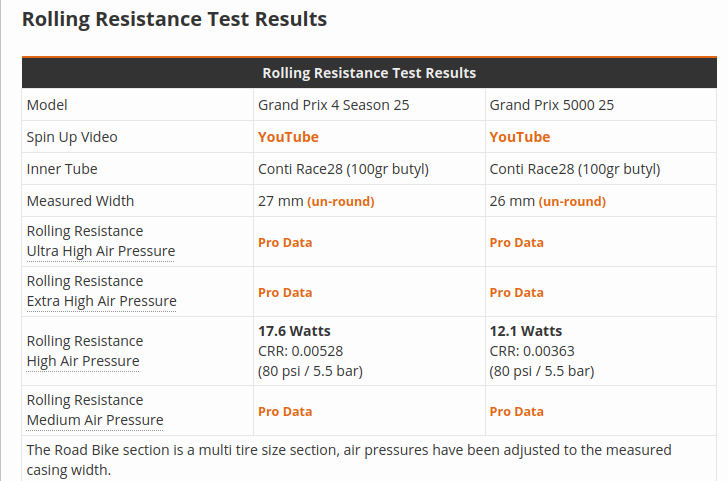This screenshot has width=728, height=481.
Task: Select the 12.1 Watts value
Action: [525, 331]
